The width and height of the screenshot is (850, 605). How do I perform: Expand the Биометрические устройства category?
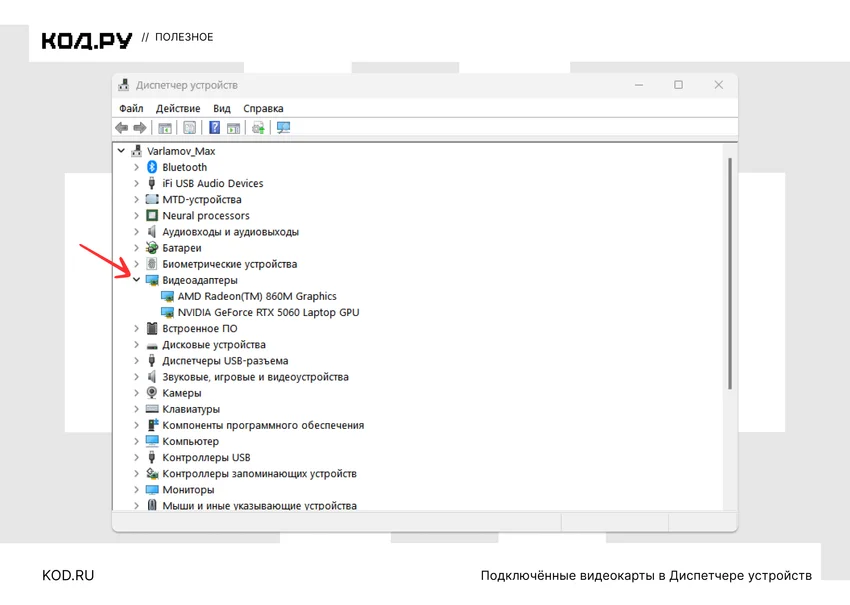tap(137, 264)
